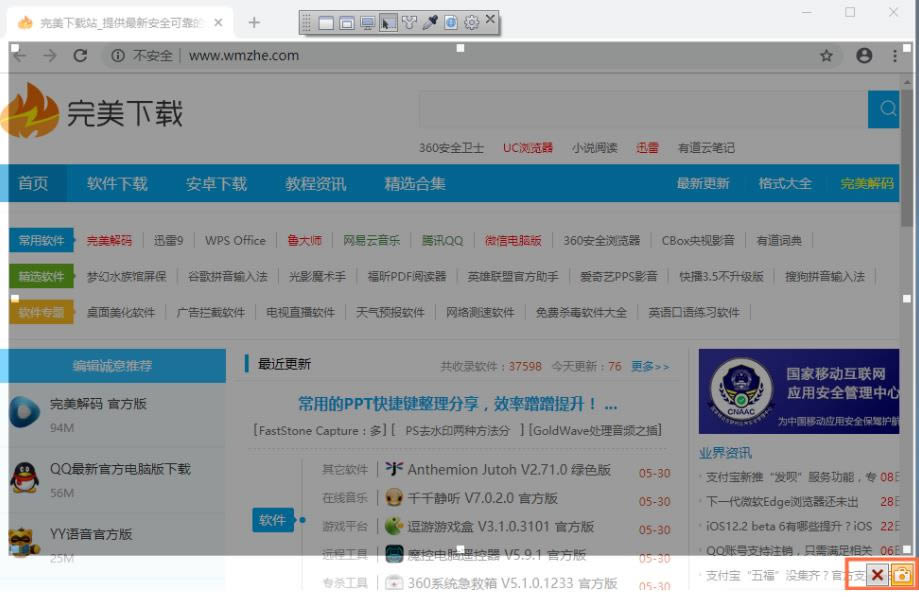Open the 教程资讯 nav tab
This screenshot has width=919, height=597.
pos(315,183)
